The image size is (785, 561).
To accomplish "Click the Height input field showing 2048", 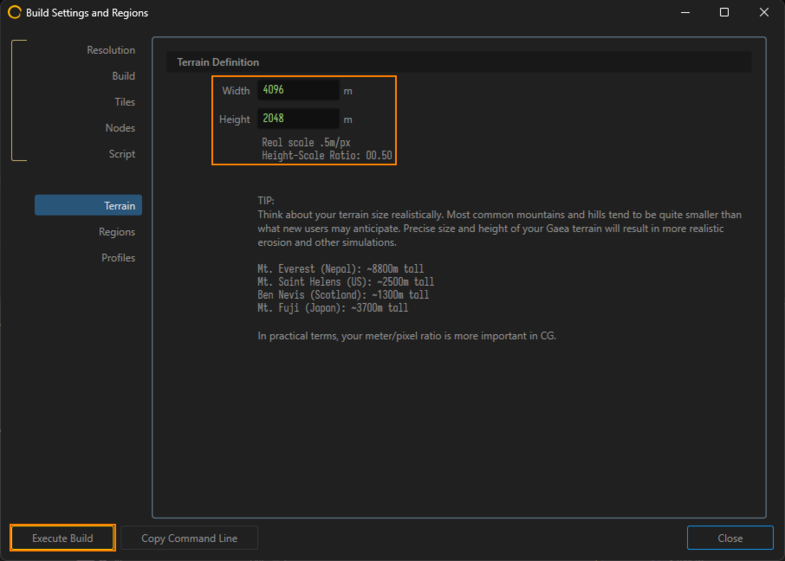I will (x=298, y=119).
